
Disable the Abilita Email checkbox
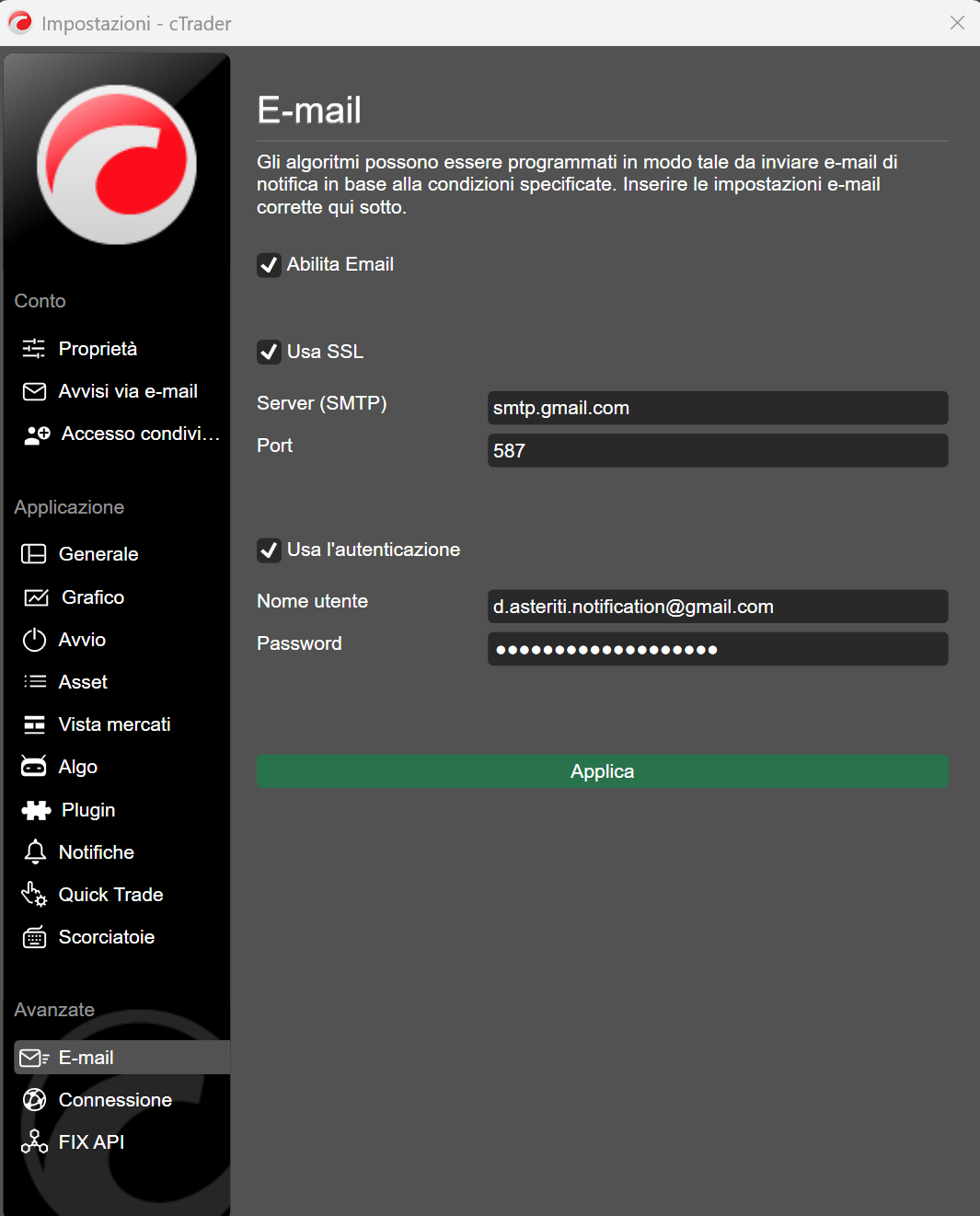pyautogui.click(x=269, y=265)
